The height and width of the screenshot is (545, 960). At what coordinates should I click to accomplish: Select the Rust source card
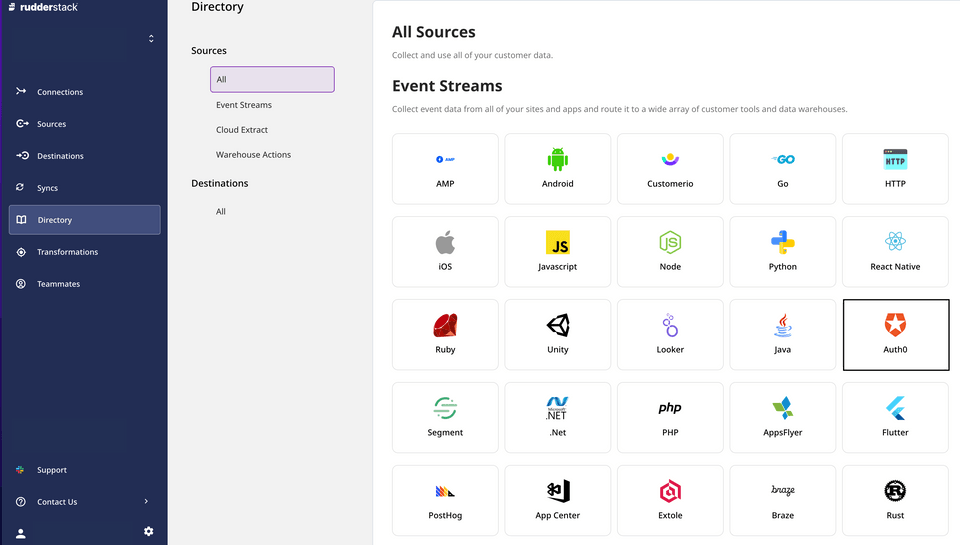(x=895, y=500)
